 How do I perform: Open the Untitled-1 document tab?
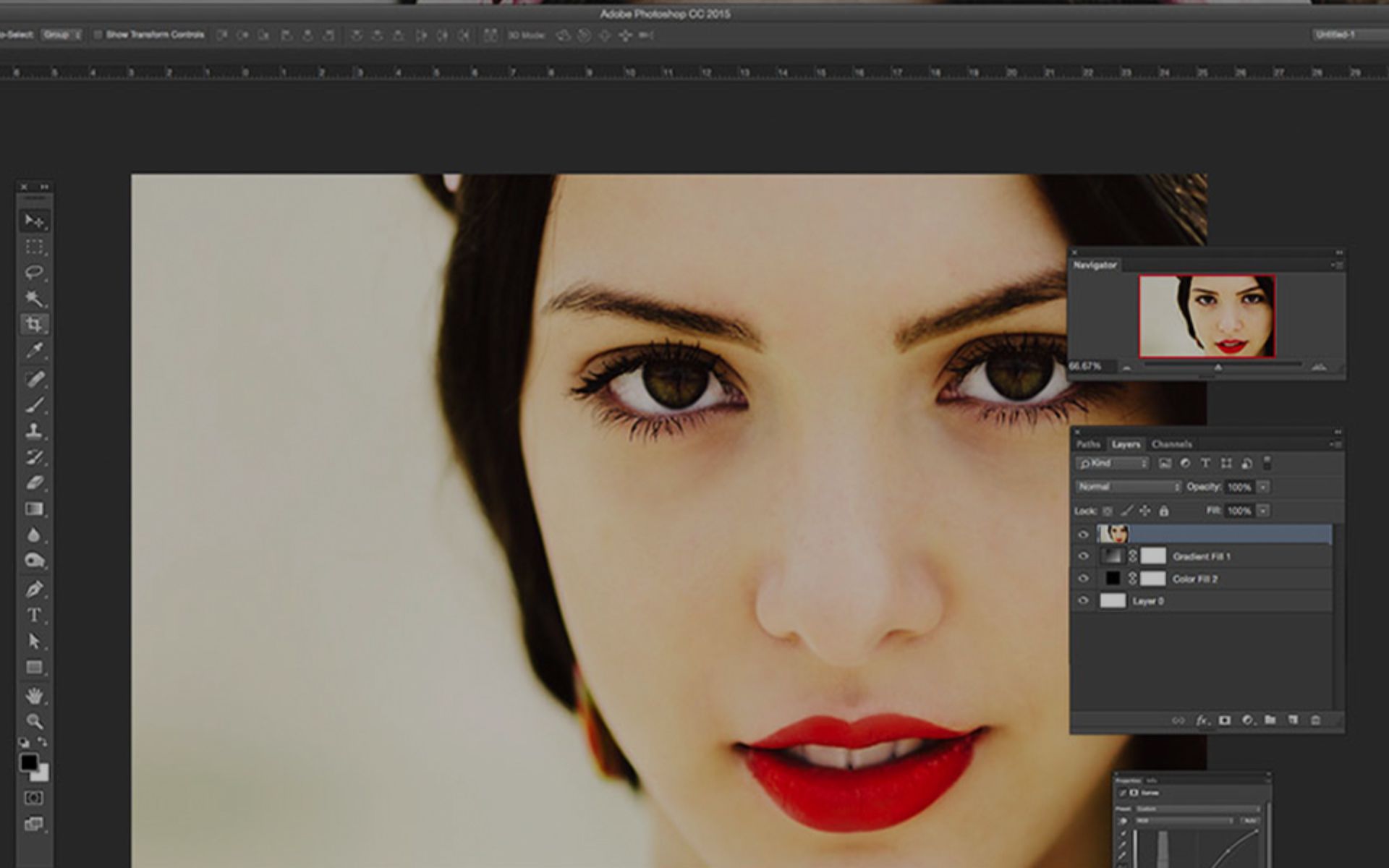click(1351, 35)
